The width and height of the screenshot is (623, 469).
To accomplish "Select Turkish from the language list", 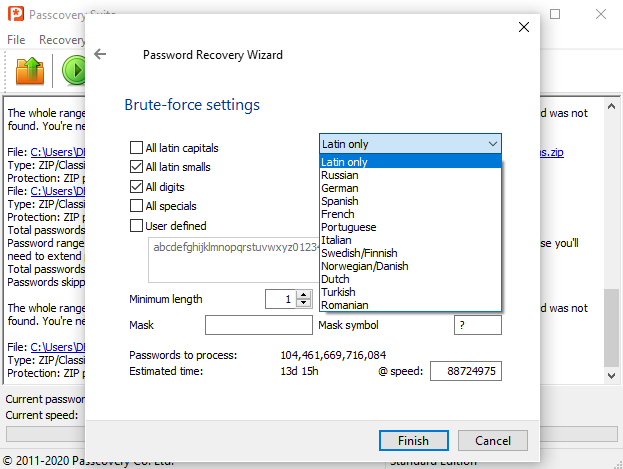I will 410,292.
